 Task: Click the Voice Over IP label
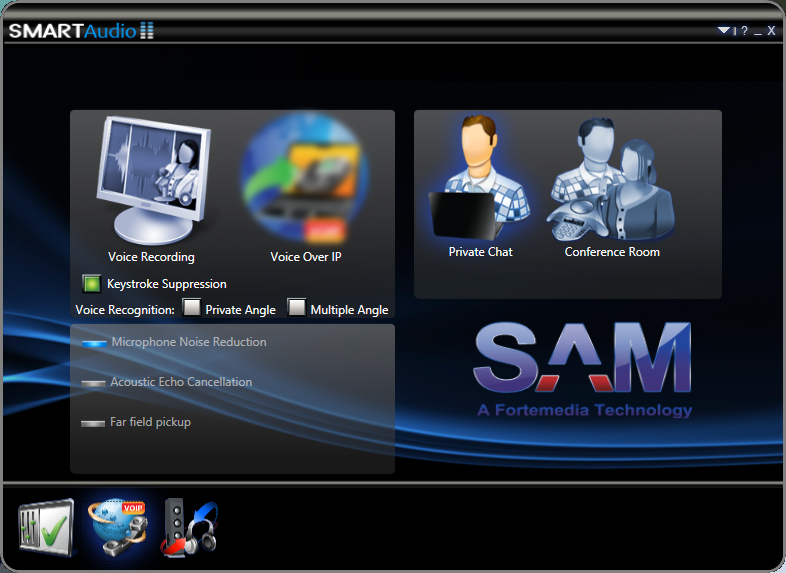point(306,257)
